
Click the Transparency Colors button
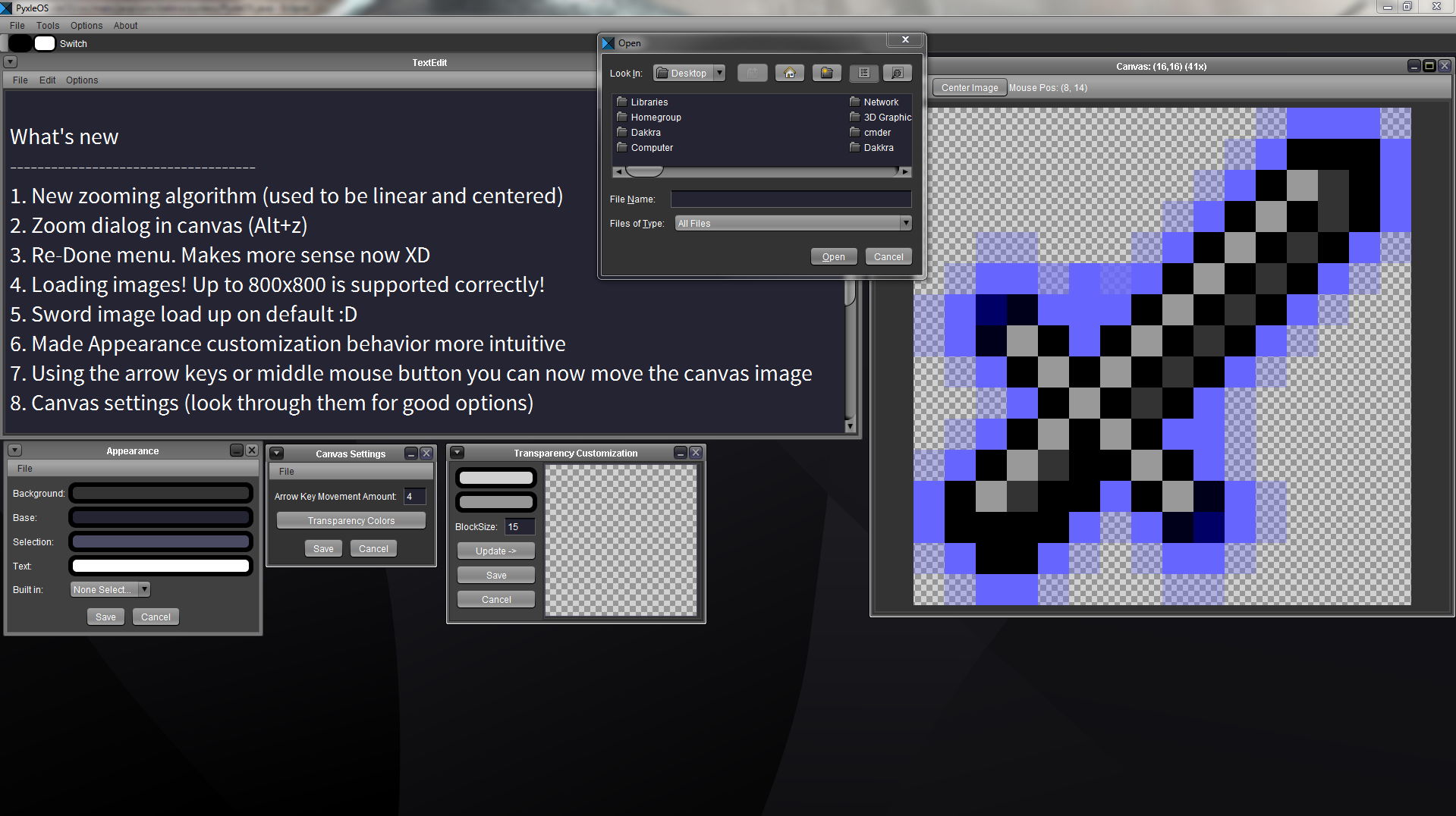(351, 520)
